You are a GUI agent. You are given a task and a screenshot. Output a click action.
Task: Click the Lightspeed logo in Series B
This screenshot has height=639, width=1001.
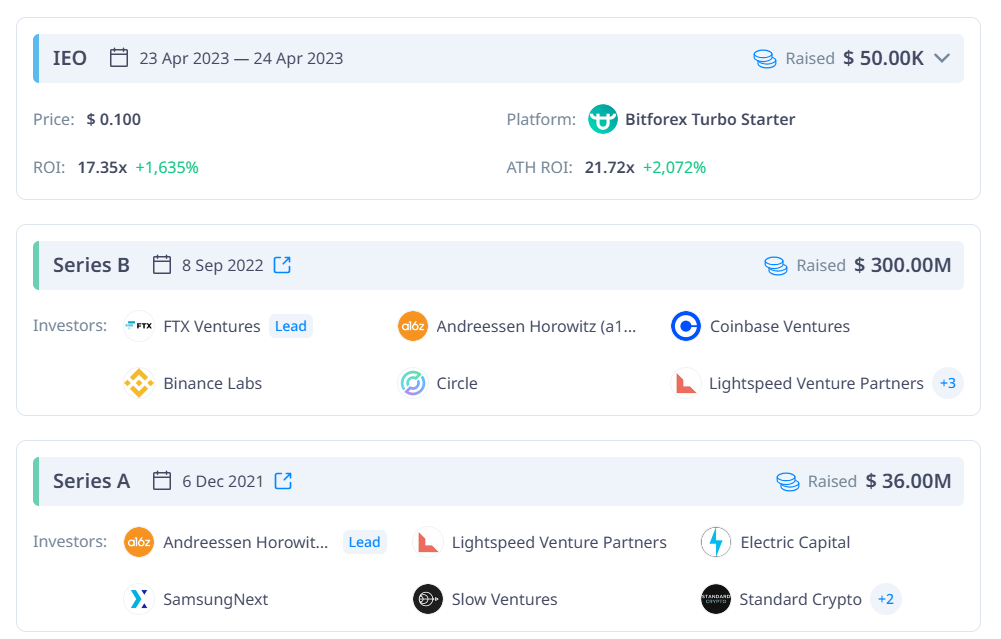pos(686,383)
